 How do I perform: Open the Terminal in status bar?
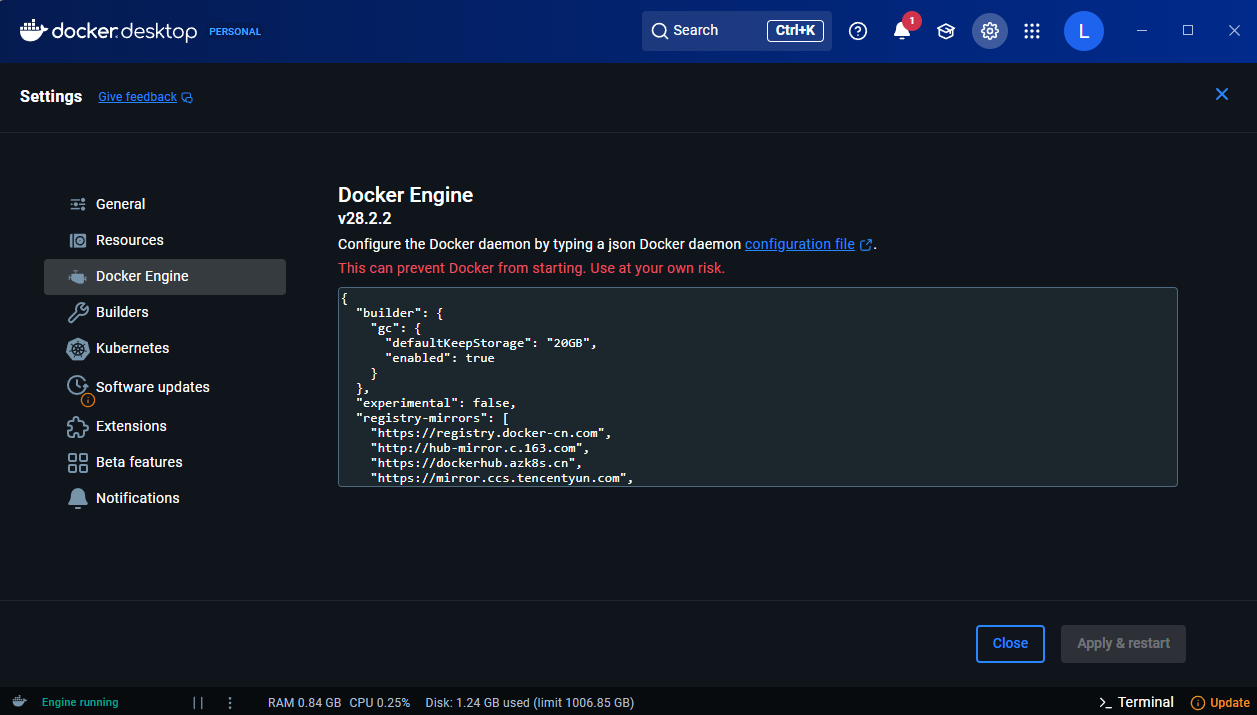click(1136, 702)
